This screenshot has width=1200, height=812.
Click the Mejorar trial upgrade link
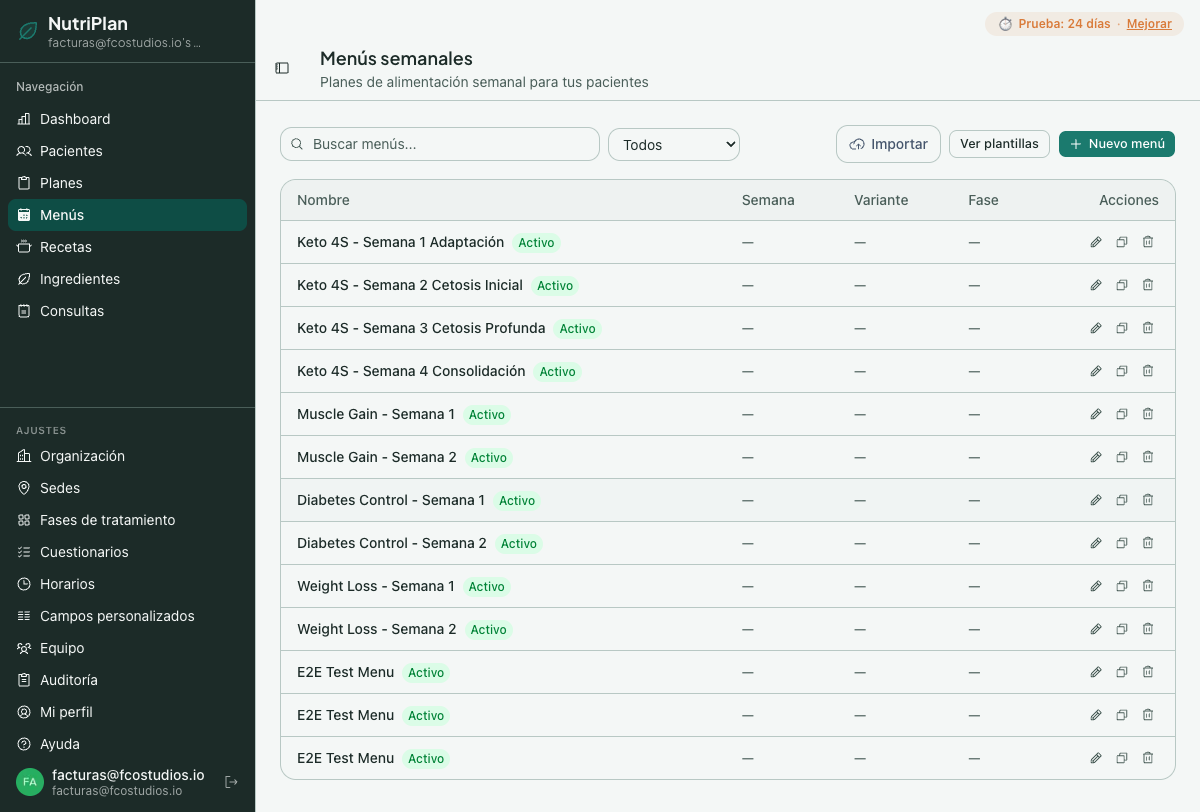1148,23
